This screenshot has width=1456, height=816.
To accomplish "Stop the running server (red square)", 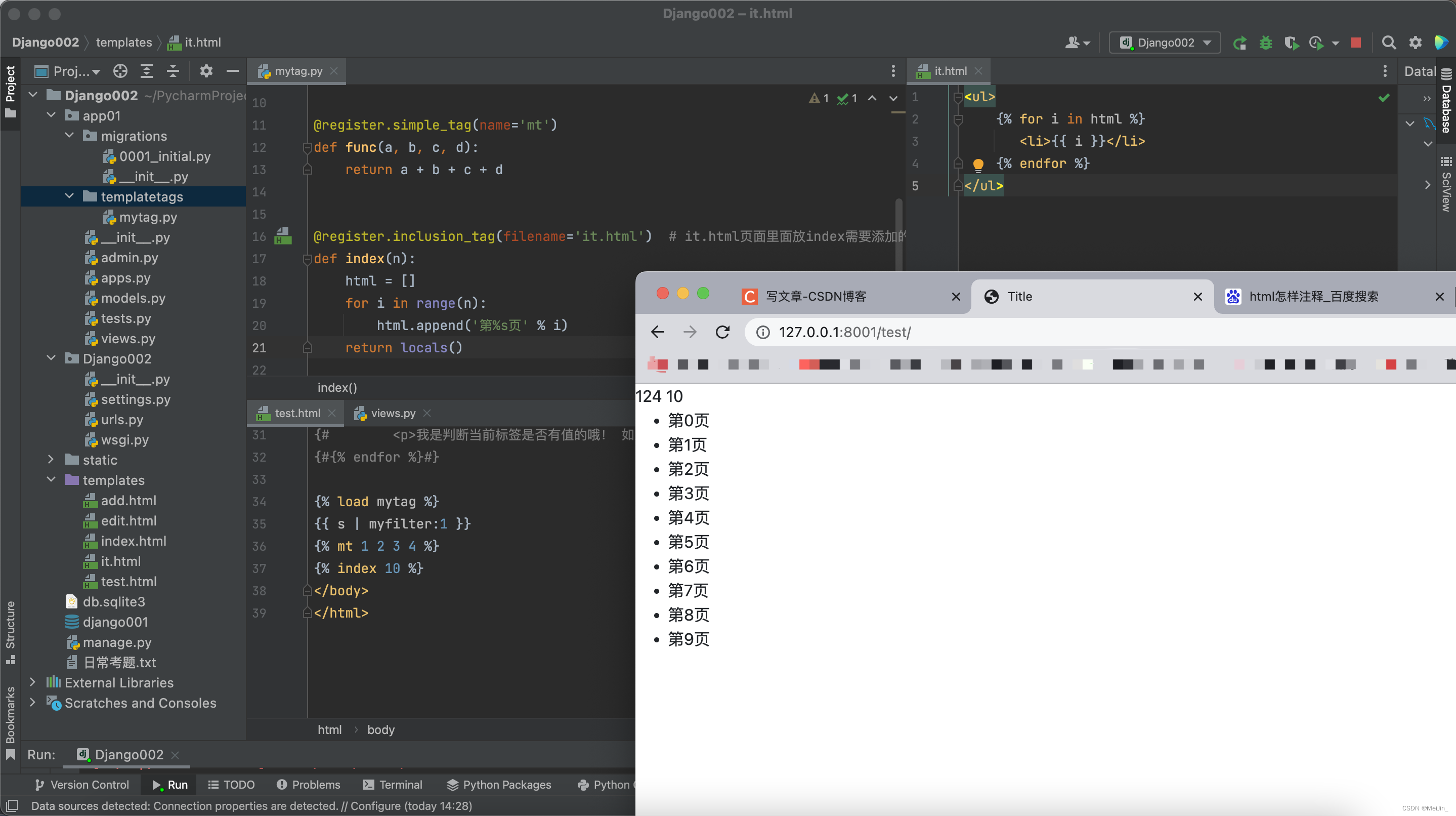I will coord(1356,43).
